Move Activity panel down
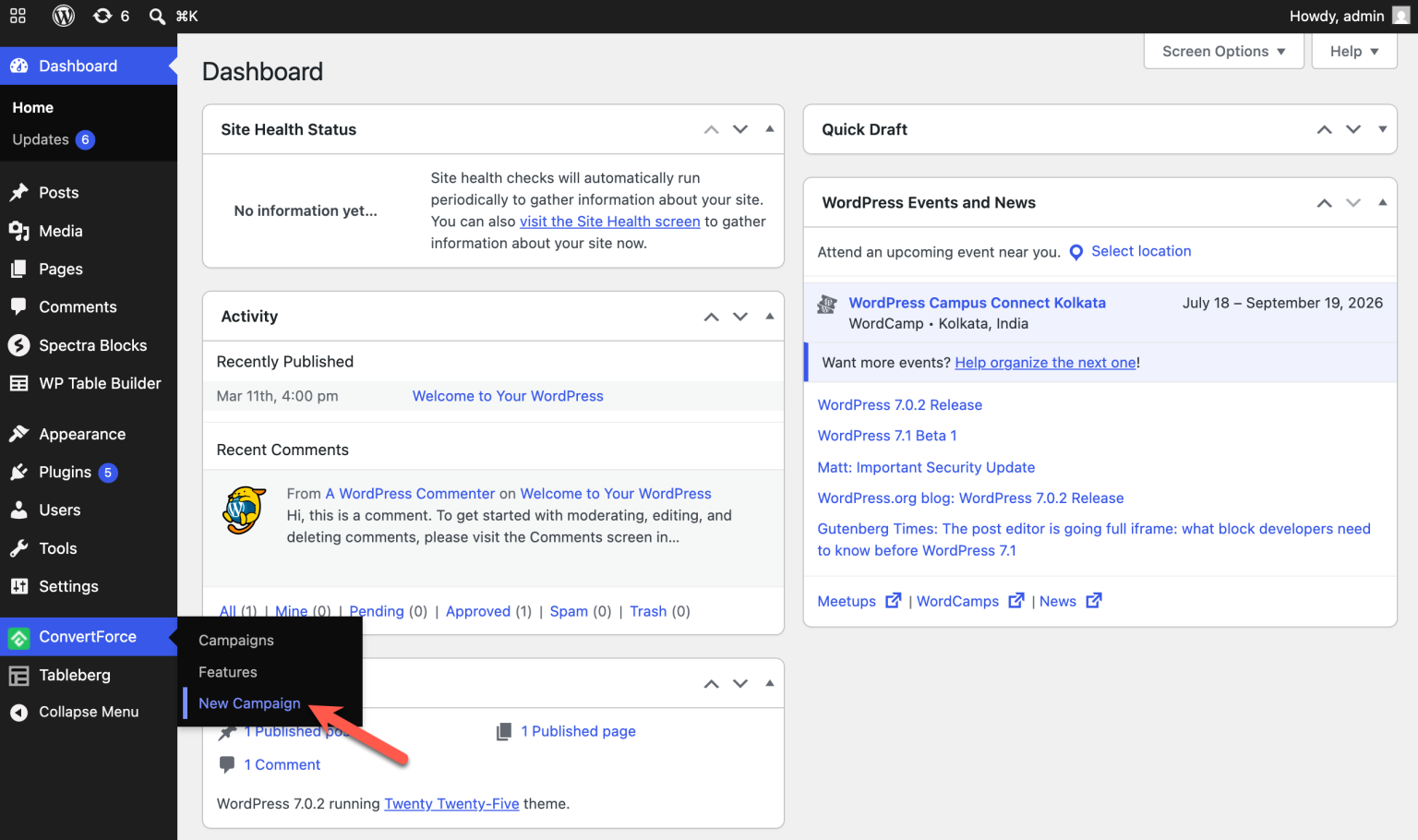1418x840 pixels. (x=740, y=317)
